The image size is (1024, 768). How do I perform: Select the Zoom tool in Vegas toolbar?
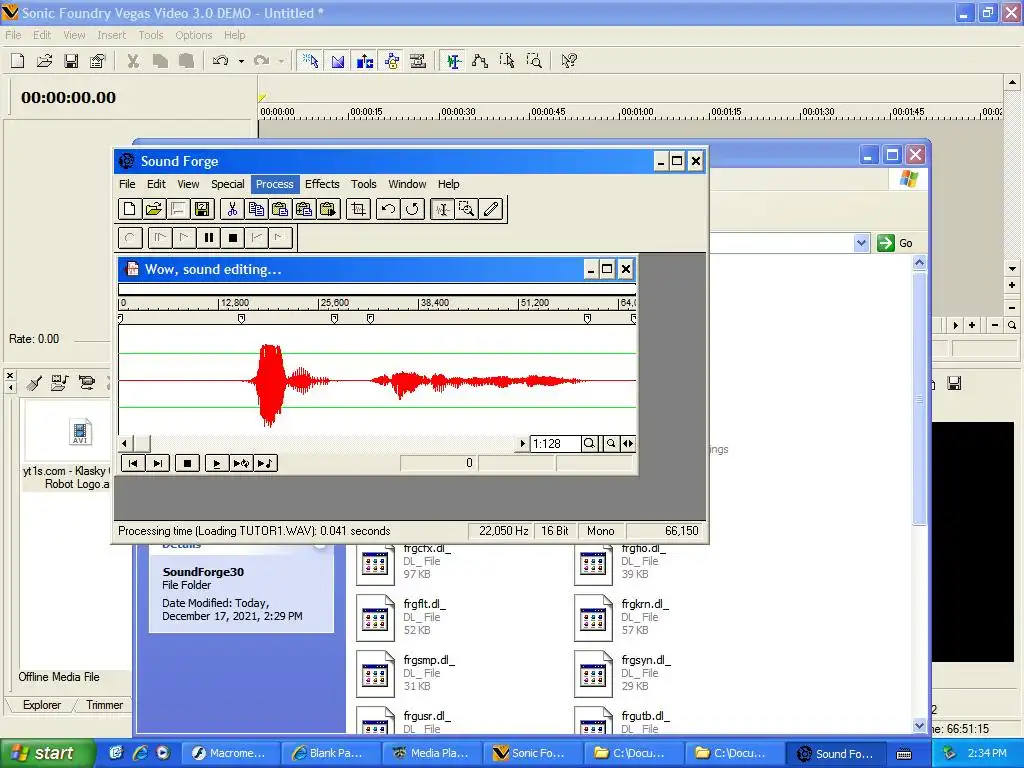click(534, 61)
